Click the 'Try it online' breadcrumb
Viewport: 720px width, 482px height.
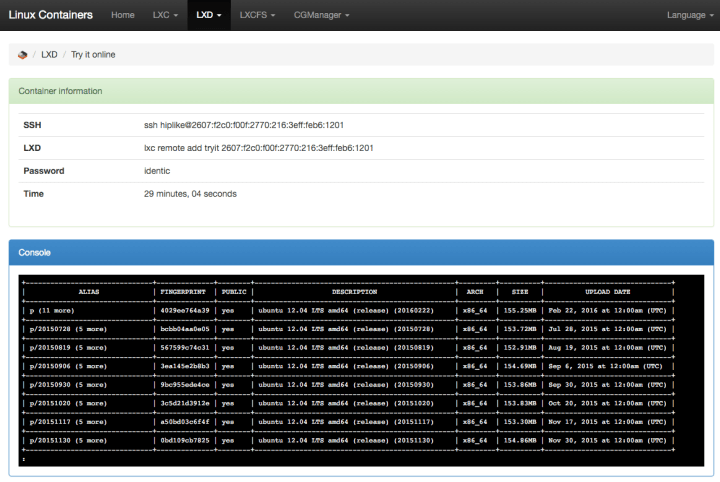click(93, 55)
